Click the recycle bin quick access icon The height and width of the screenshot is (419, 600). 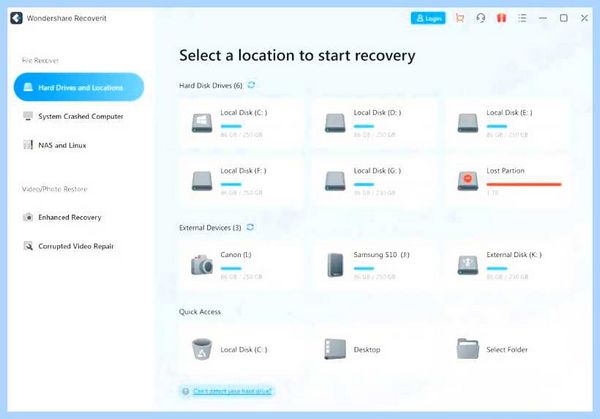202,349
